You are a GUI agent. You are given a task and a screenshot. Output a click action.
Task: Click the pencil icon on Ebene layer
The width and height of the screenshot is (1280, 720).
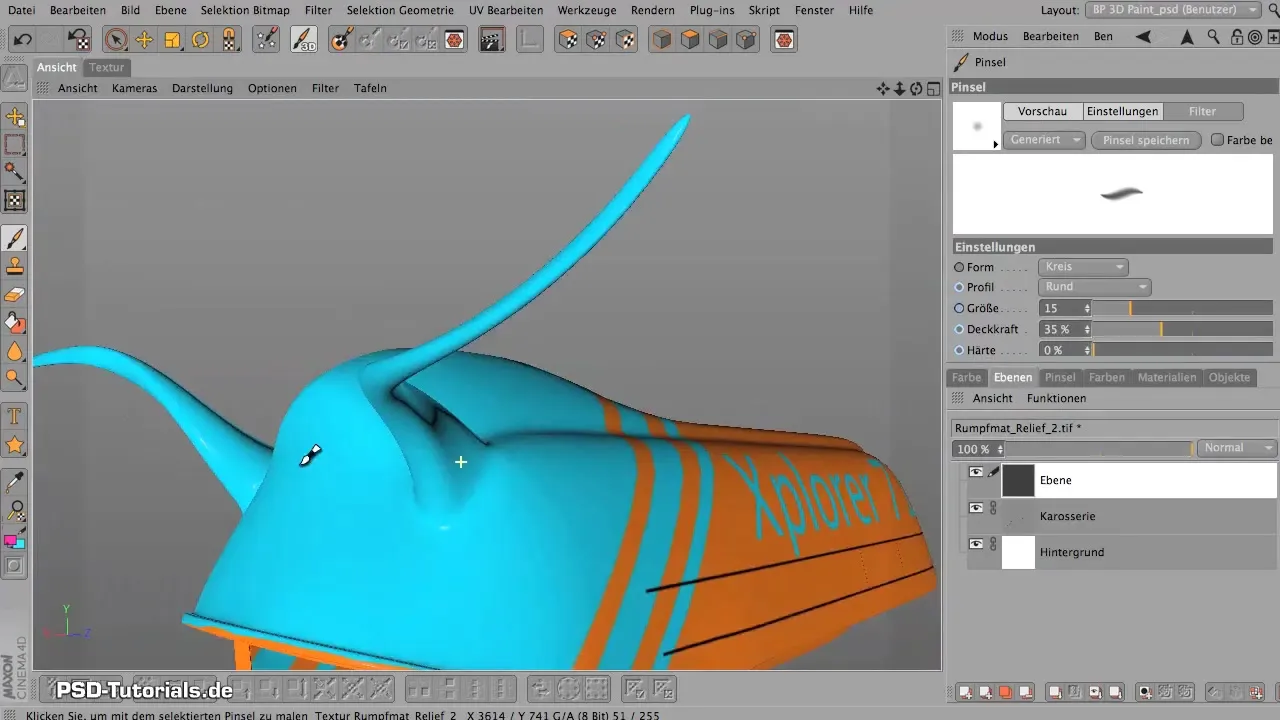[993, 473]
